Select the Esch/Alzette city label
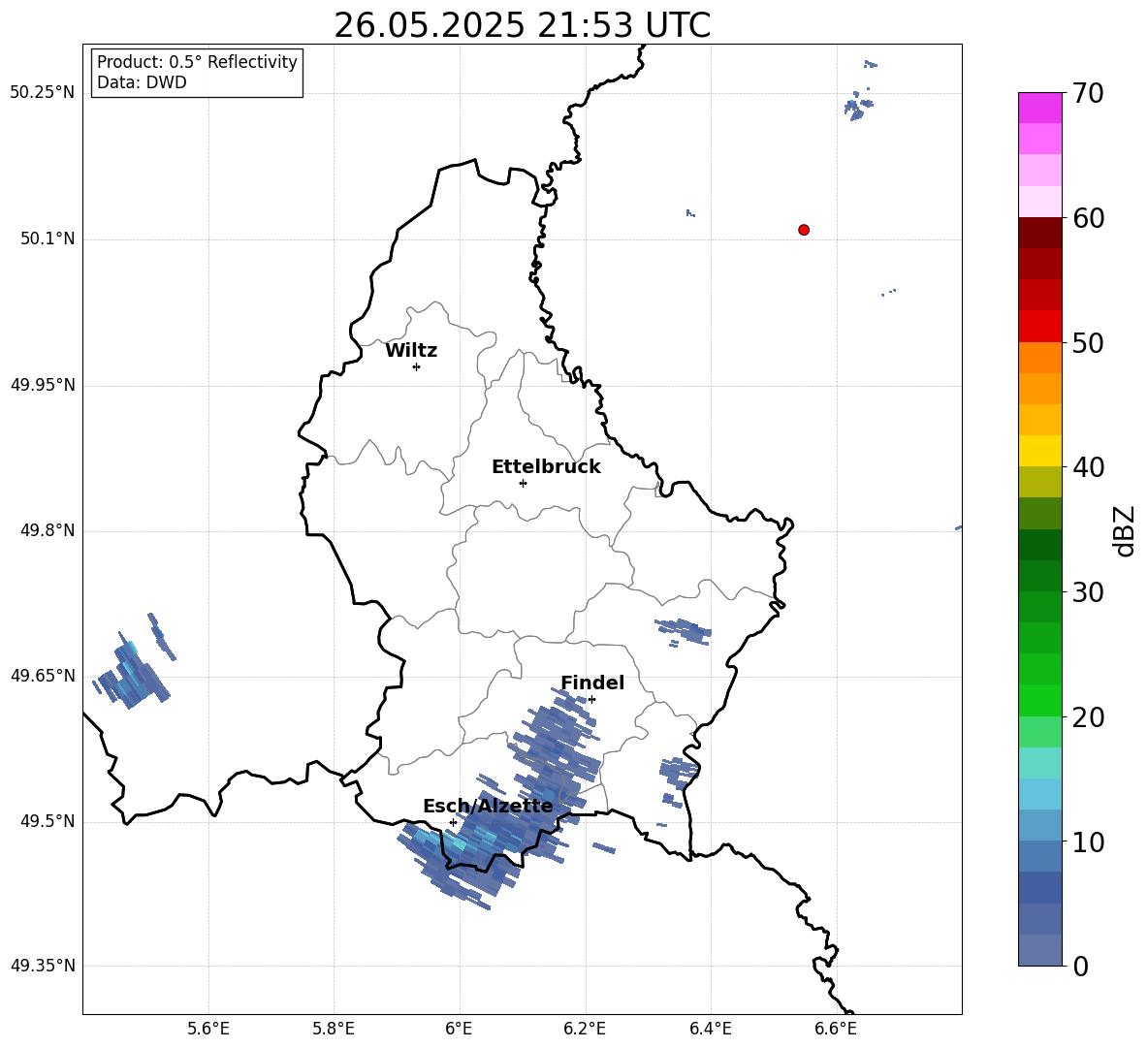Image resolution: width=1148 pixels, height=1048 pixels. pos(488,806)
